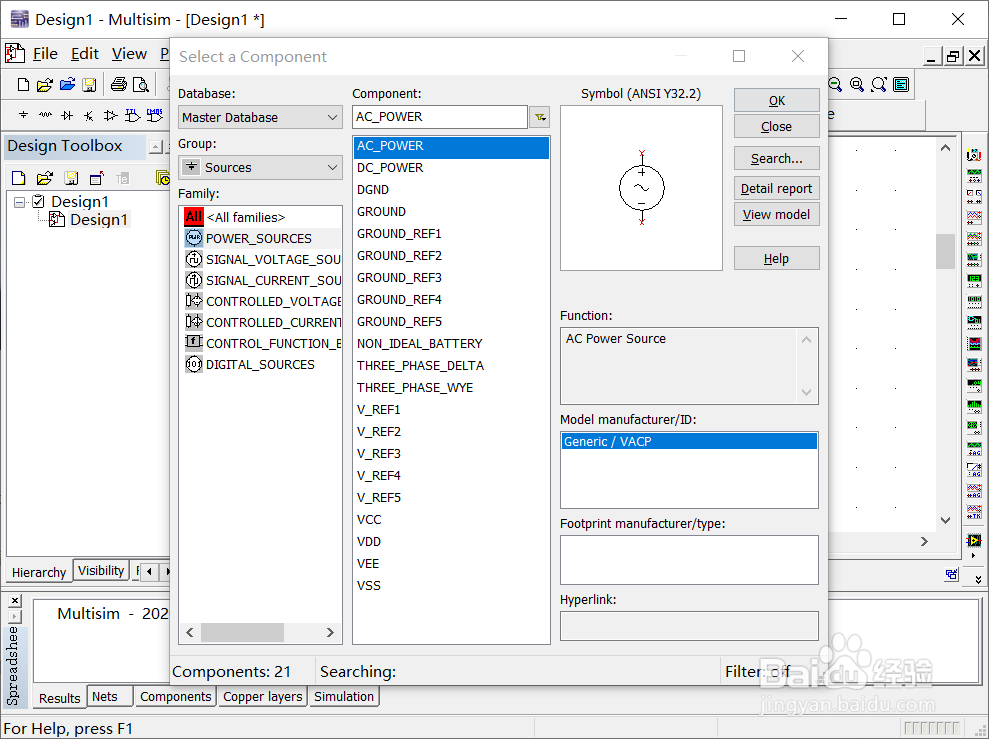Place an Analog op-amp component icon
Image resolution: width=989 pixels, height=739 pixels.
point(110,115)
